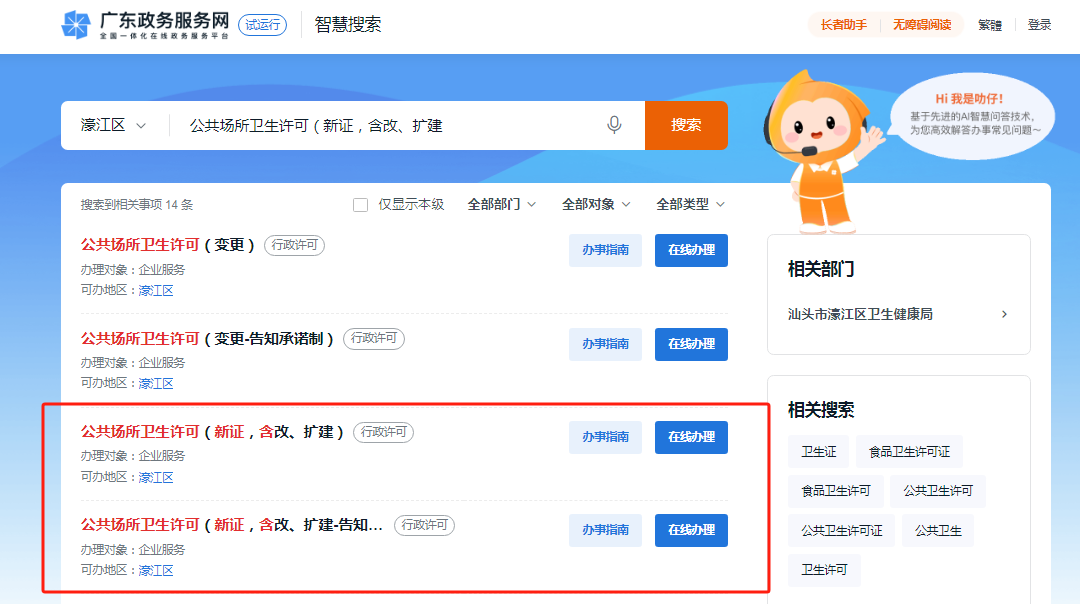
Task: Select related search tag 公共卫生许可证
Action: click(x=842, y=530)
